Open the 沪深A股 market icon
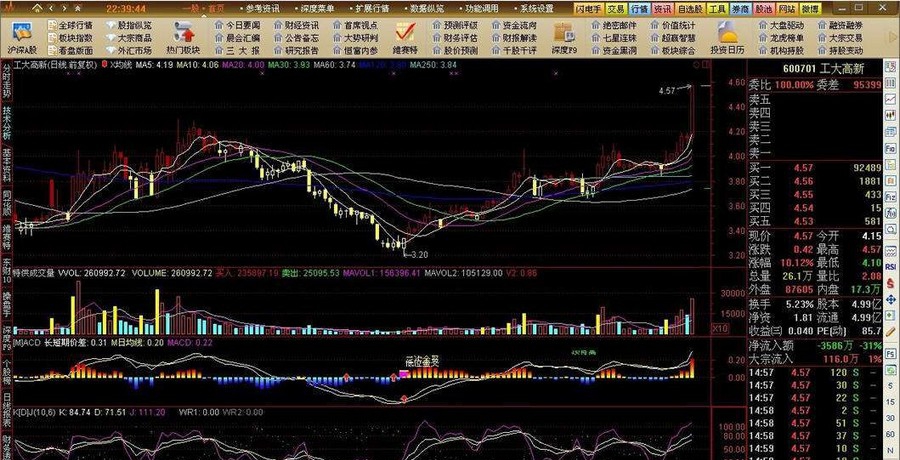Screen dimensions: 900x460 point(22,37)
